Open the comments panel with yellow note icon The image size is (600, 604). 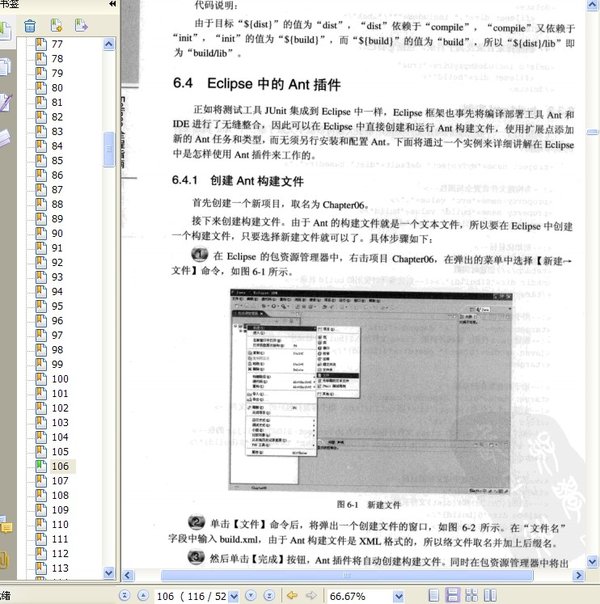point(6,526)
